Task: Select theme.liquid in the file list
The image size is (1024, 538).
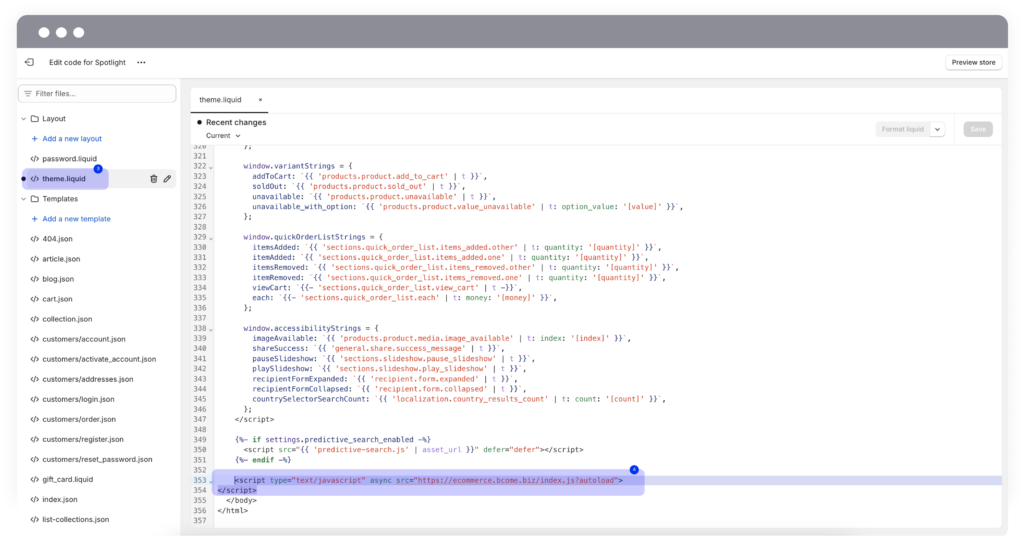Action: (64, 179)
